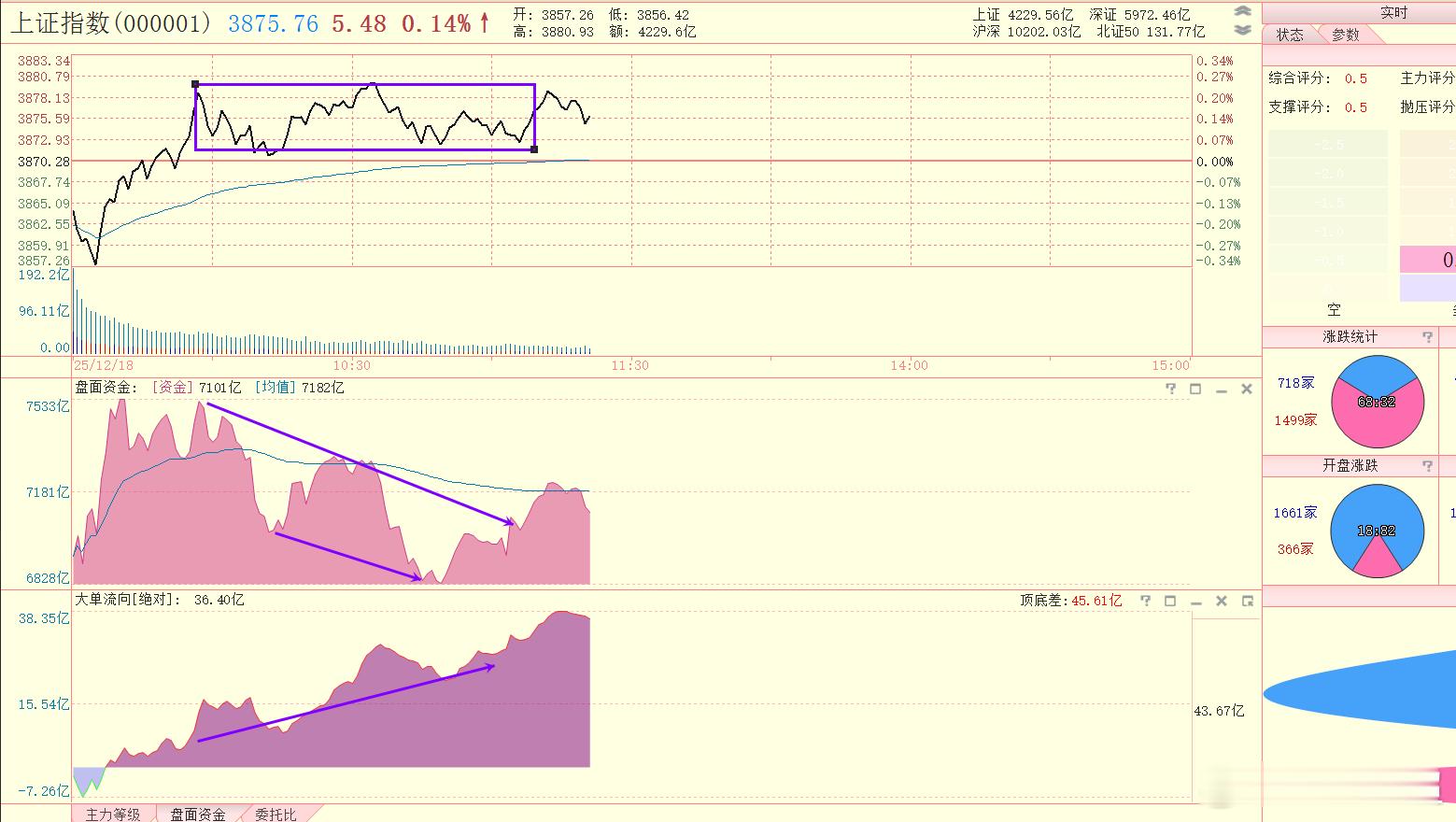This screenshot has height=822, width=1456.
Task: Open the 主力等级 bottom tab
Action: 113,815
